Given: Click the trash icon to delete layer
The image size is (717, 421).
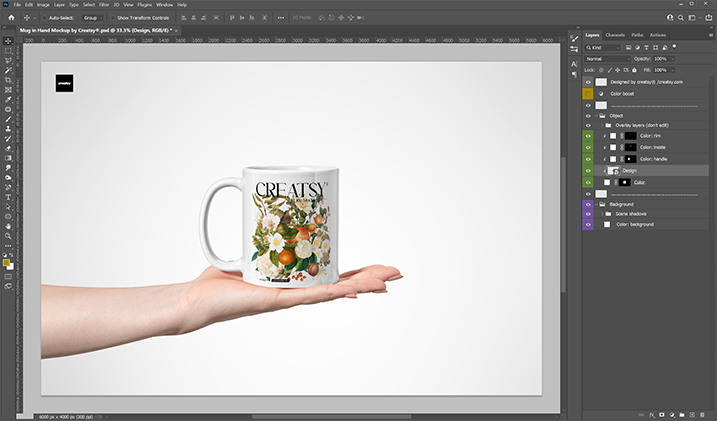Looking at the screenshot, I should point(702,415).
